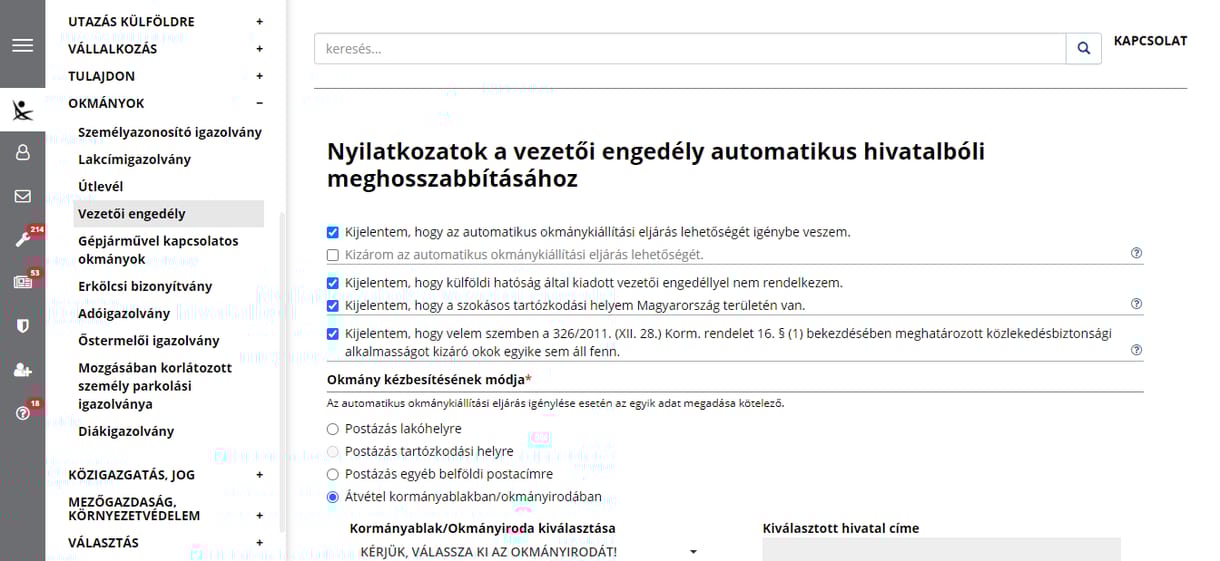Screen dimensions: 1220x561
Task: Expand MEZŐGAZDASÁG, KÖRNYEZETVÉDELEM section
Action: pos(259,516)
